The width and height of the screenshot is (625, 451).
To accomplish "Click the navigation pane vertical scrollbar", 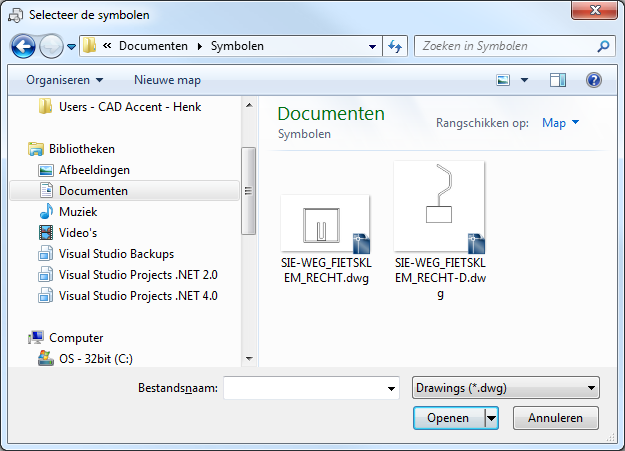I will pos(248,190).
